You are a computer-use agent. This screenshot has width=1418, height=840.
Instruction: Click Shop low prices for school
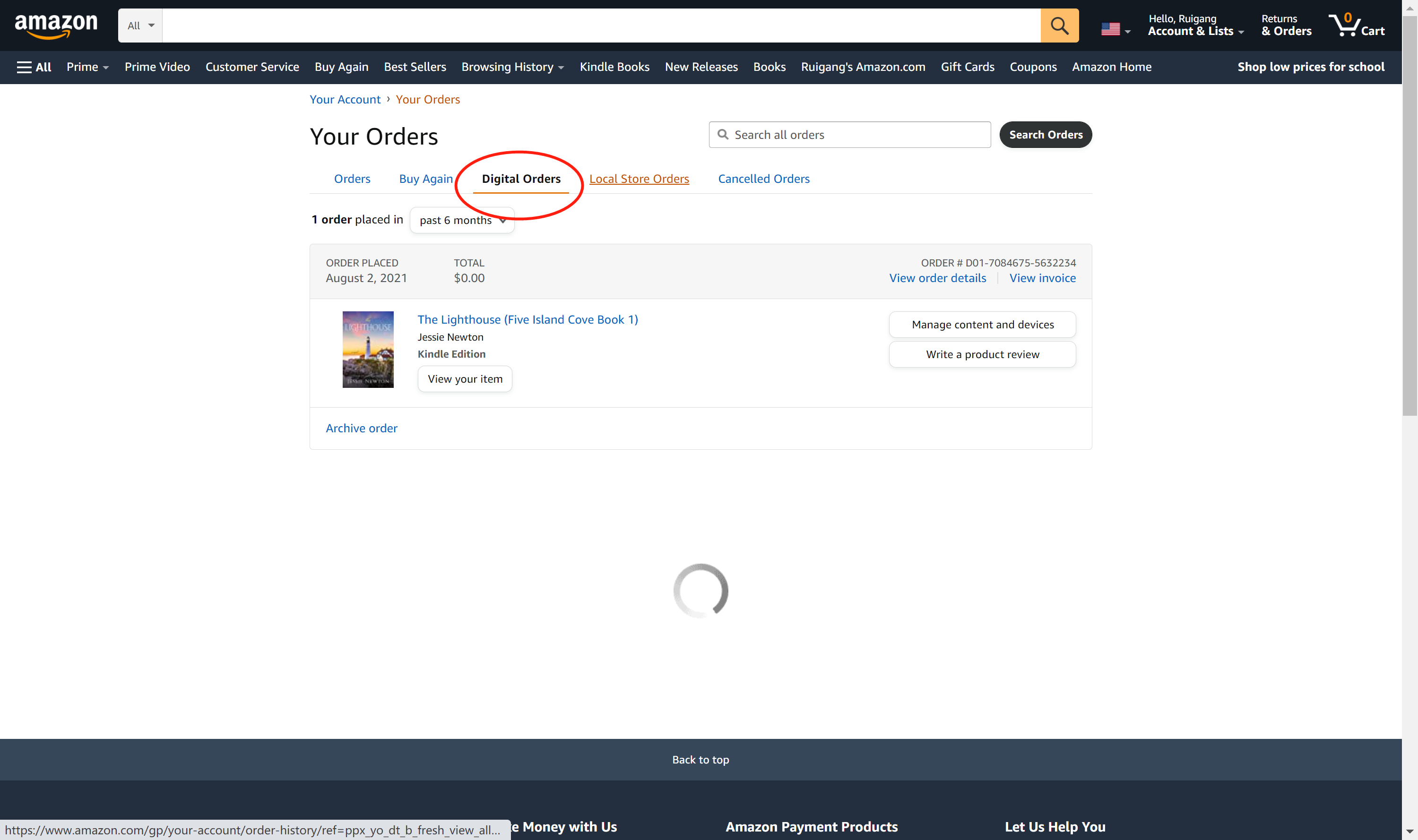(1310, 68)
